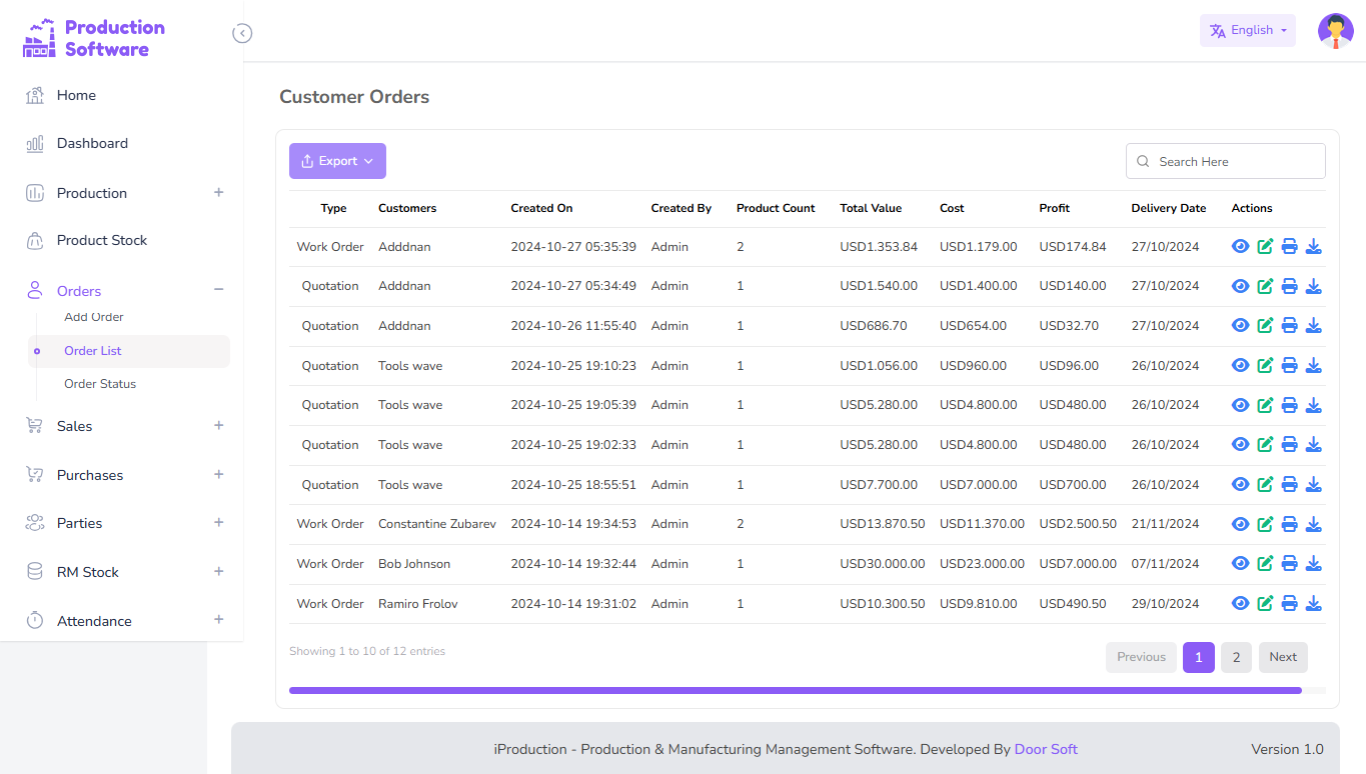
Task: Print the Ramiro Frolov work order
Action: (x=1289, y=603)
